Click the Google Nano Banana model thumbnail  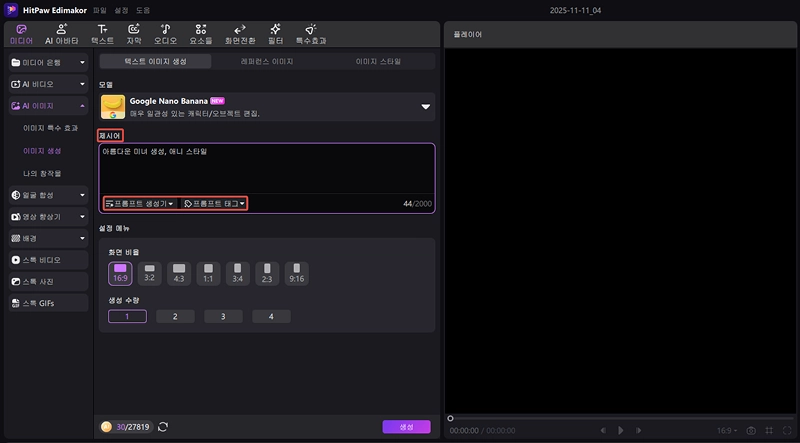[x=113, y=107]
